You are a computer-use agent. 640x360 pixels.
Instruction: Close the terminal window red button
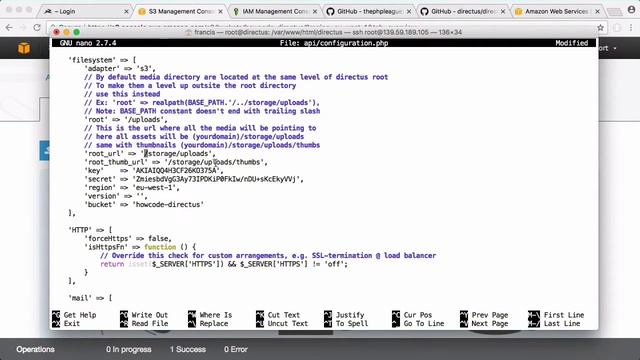[56, 32]
